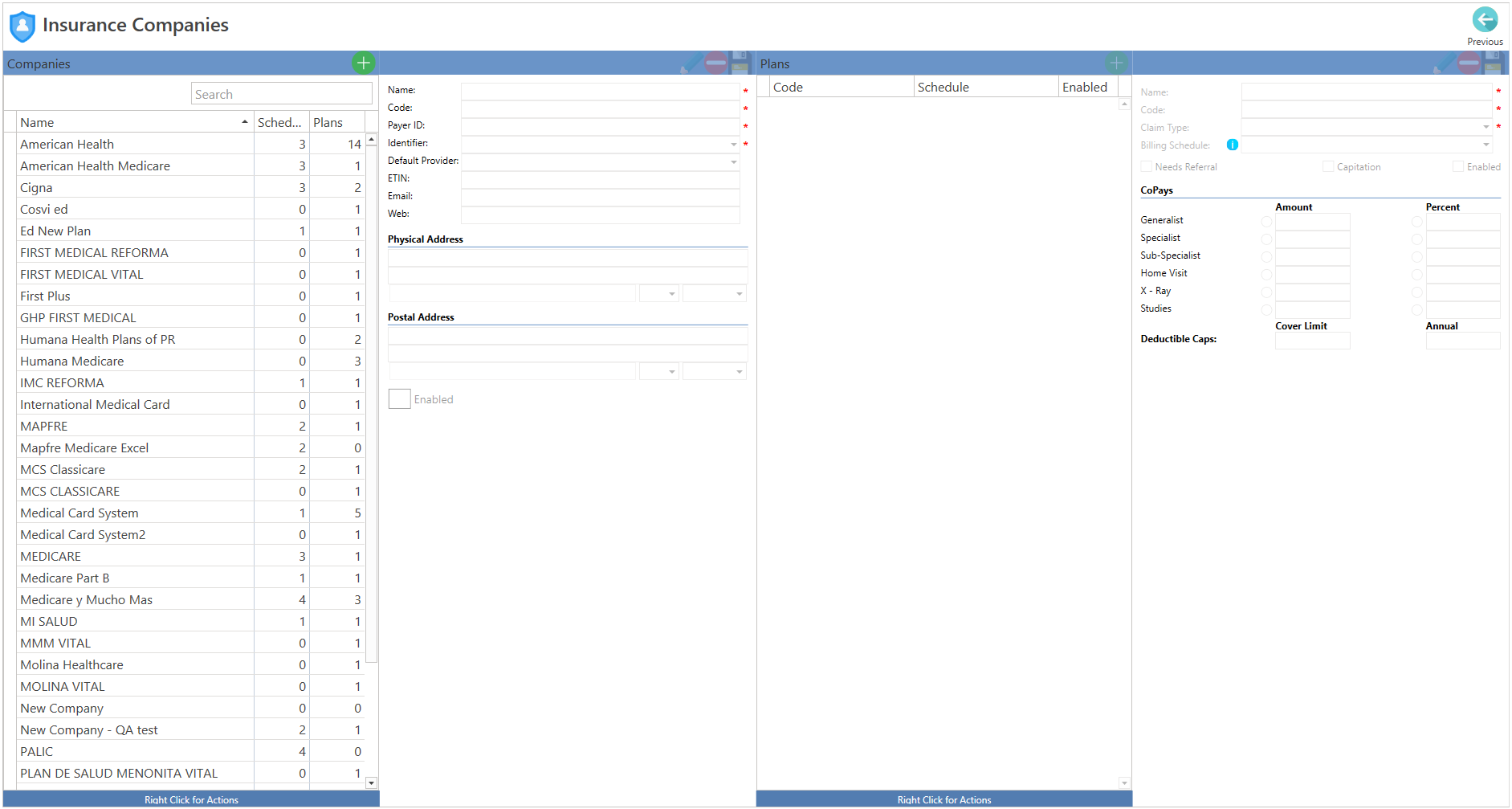Viewport: 1512px width, 809px height.
Task: Click the Insurance Companies shield logo
Action: 22,26
